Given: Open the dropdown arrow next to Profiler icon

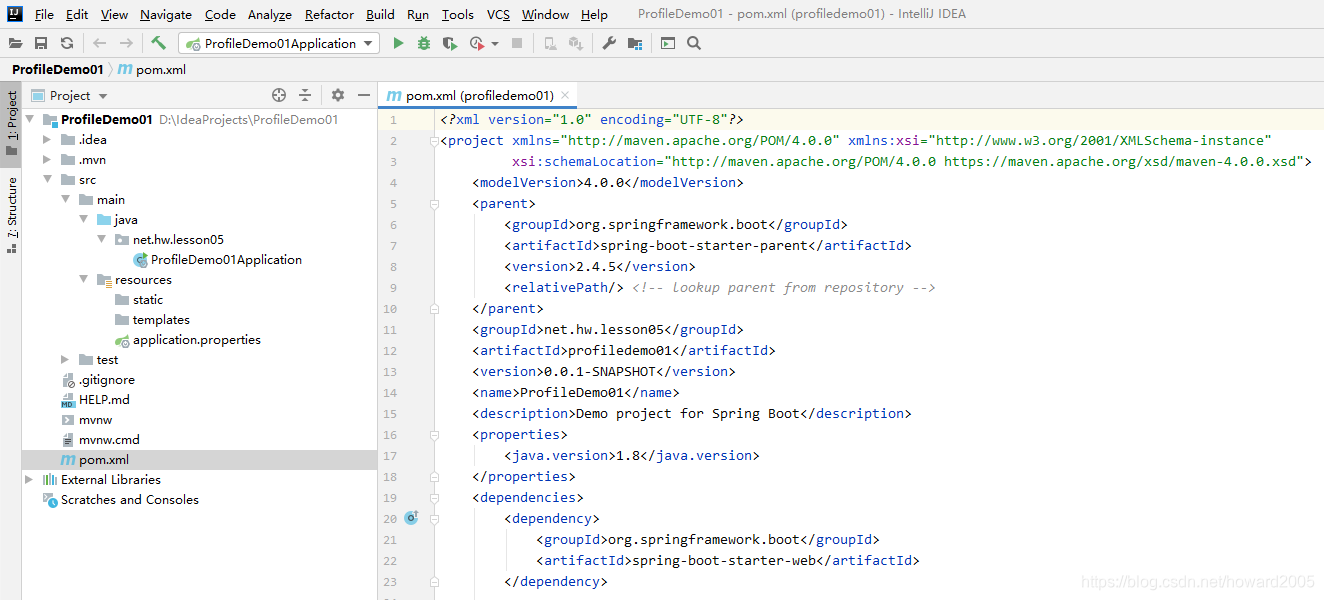Looking at the screenshot, I should (493, 44).
